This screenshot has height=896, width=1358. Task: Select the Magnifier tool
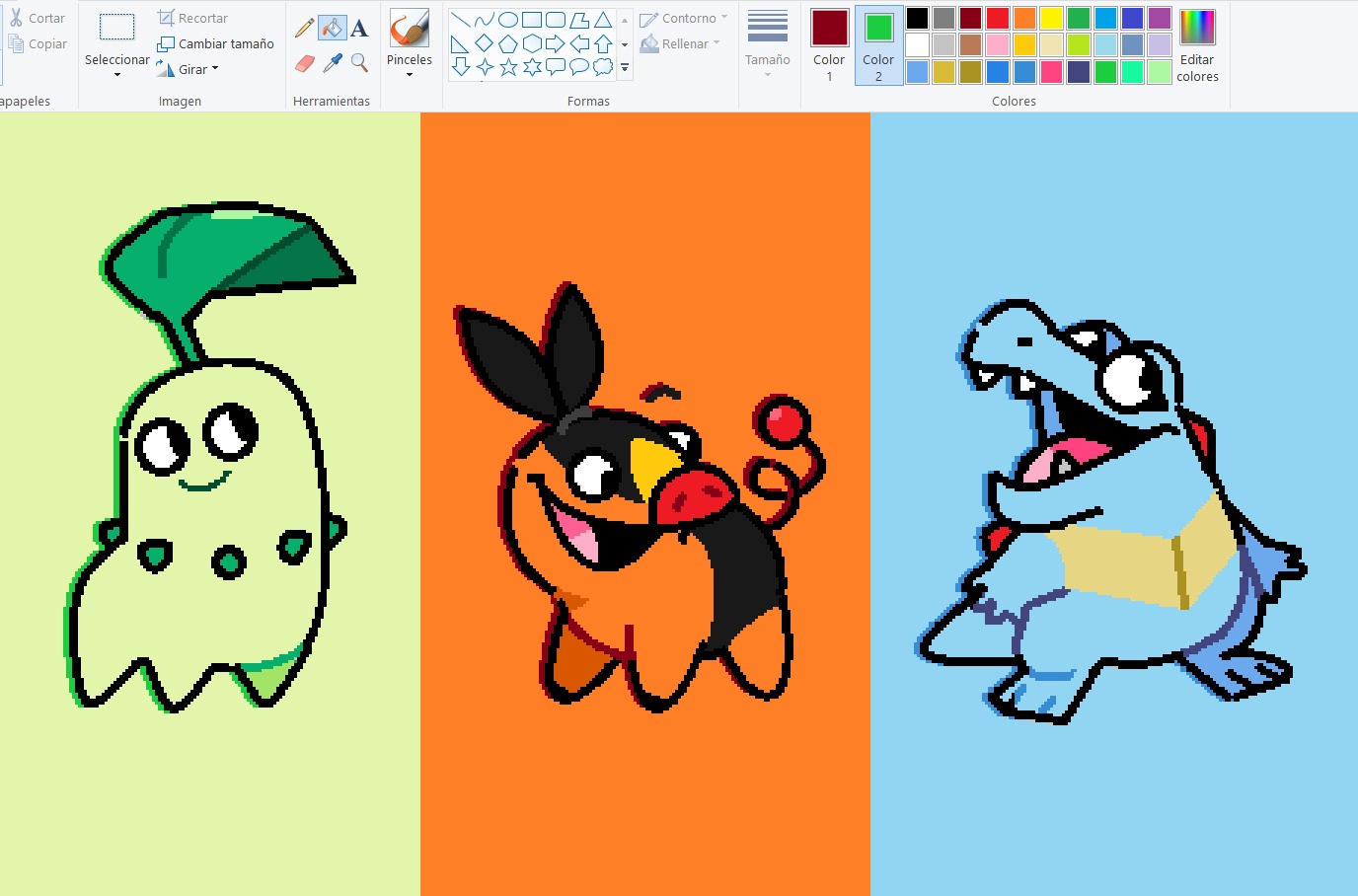pyautogui.click(x=359, y=63)
